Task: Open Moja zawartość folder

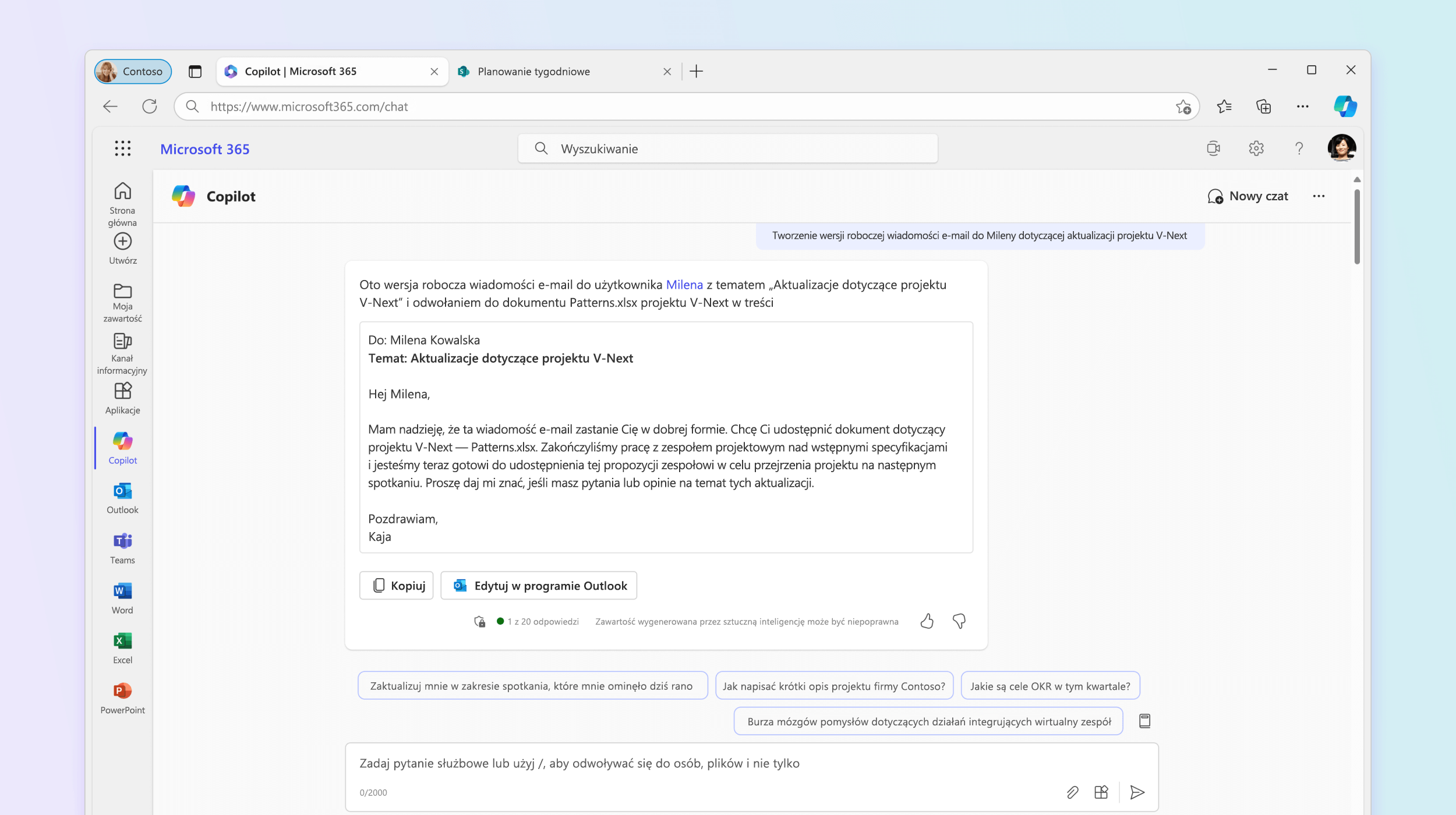Action: [122, 303]
